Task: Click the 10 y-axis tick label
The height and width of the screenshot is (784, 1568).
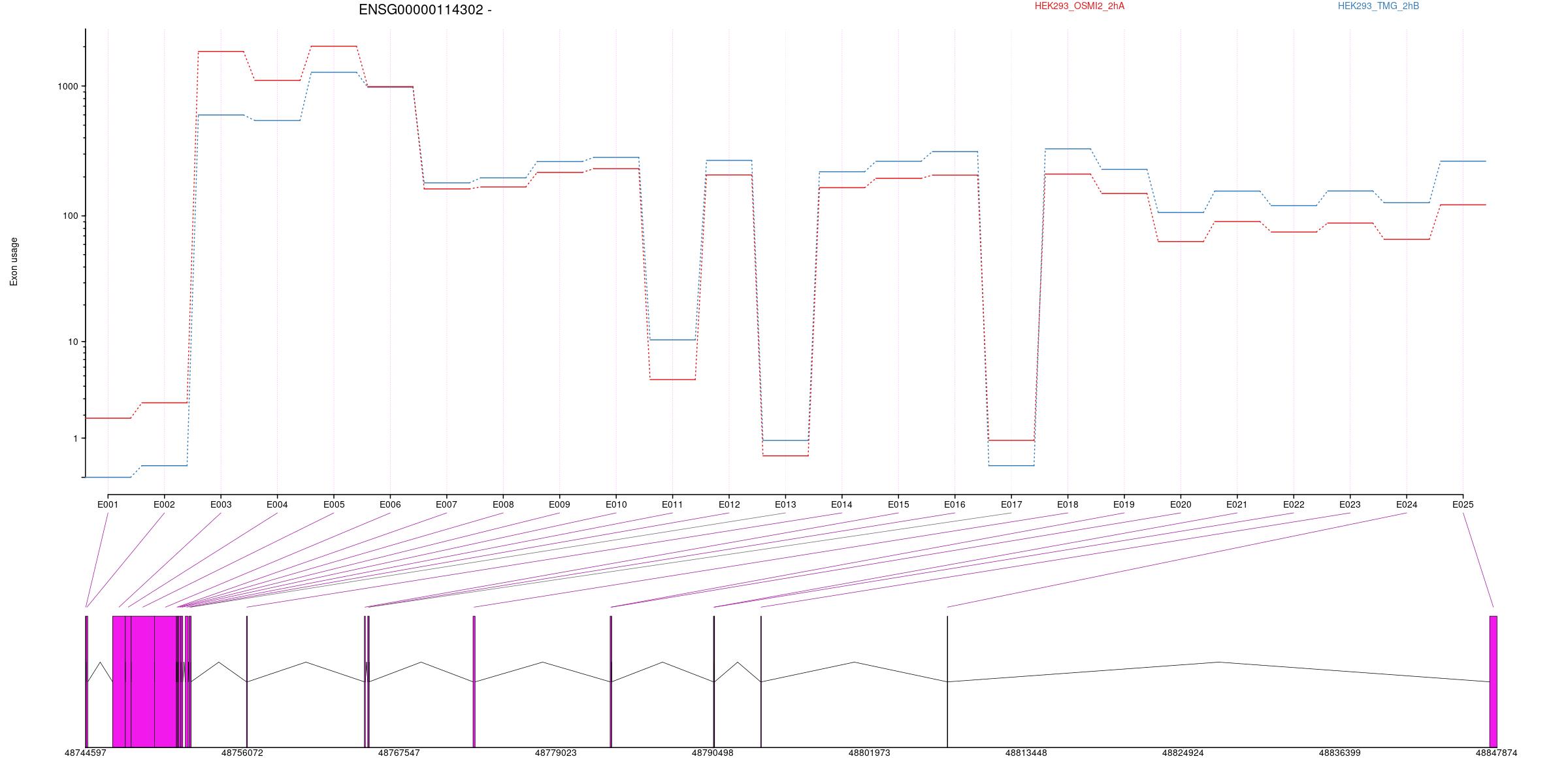Action: tap(73, 342)
